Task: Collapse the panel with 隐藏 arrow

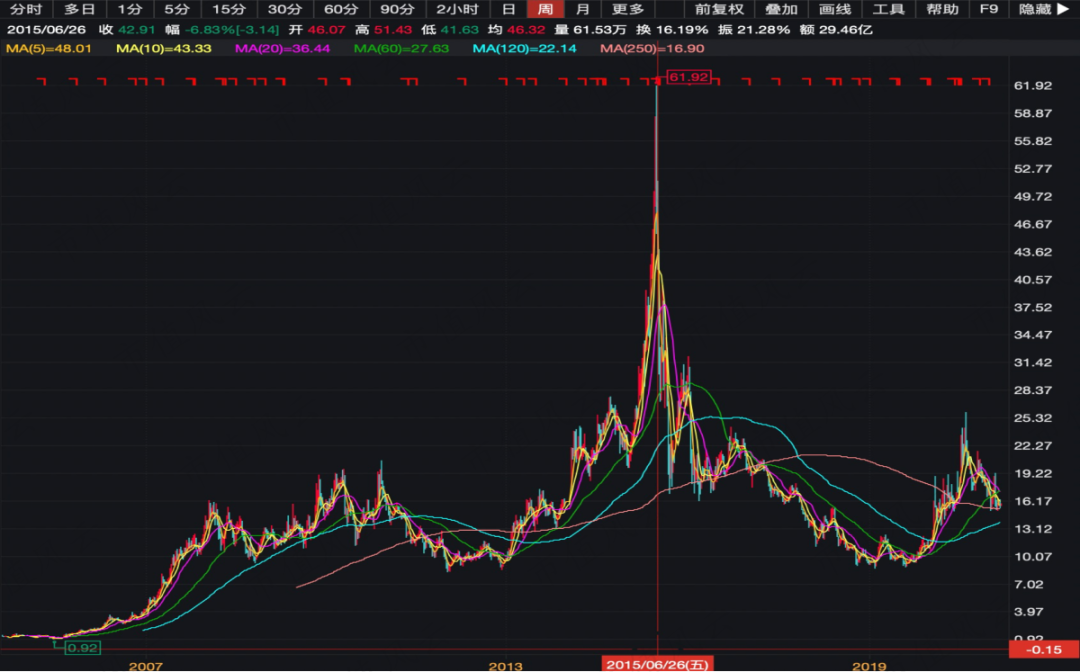Action: pyautogui.click(x=1042, y=9)
